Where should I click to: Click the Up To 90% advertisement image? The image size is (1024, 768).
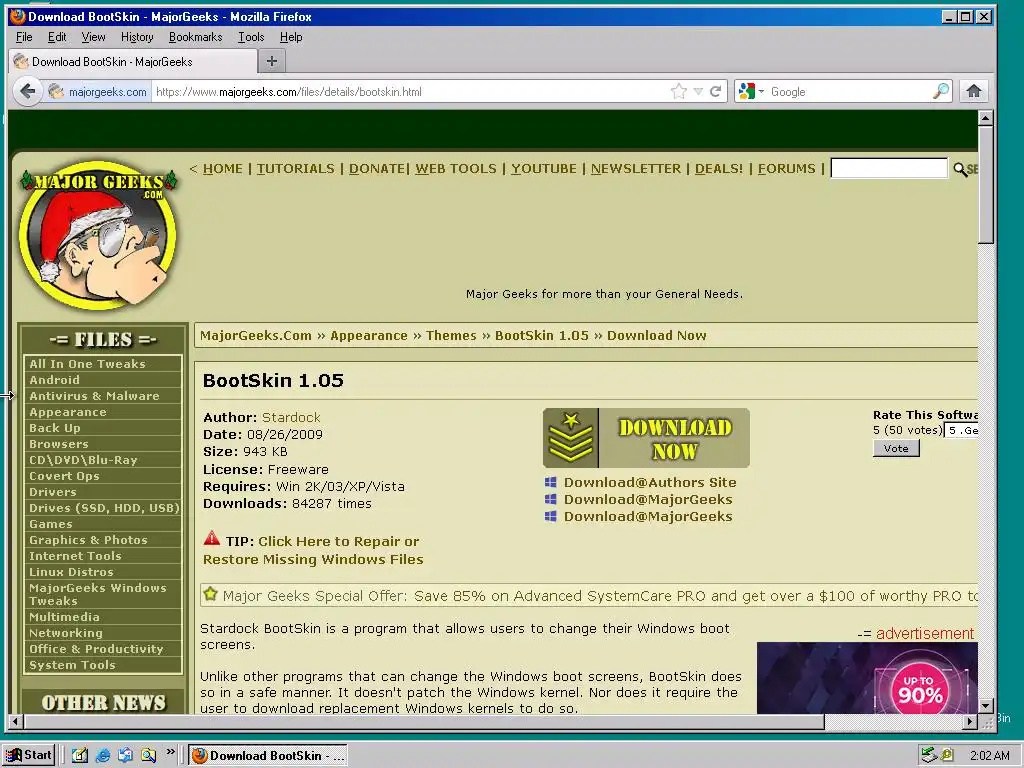point(867,678)
